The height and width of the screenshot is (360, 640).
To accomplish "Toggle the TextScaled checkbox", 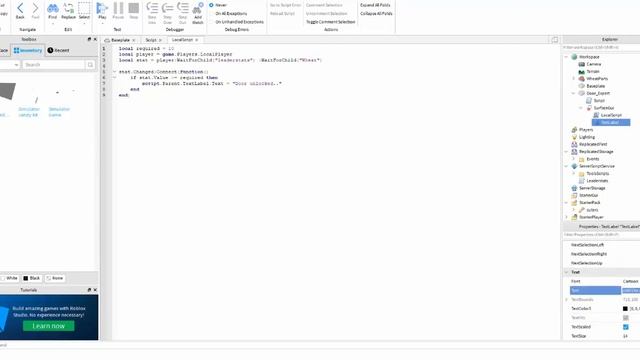I will tap(626, 327).
